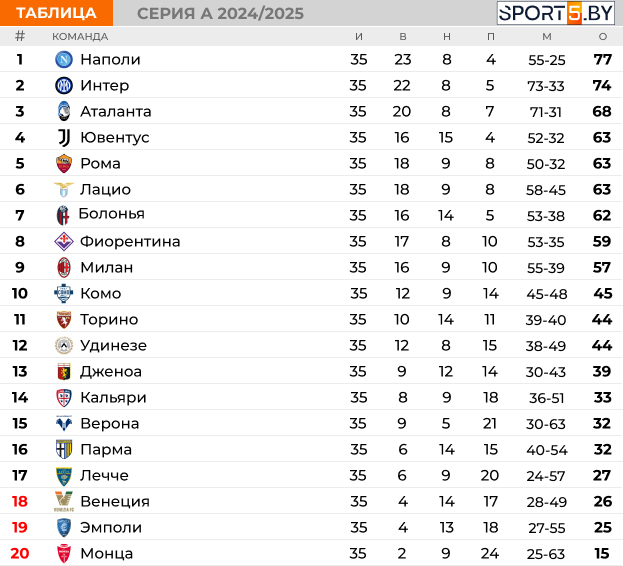Select the Parma shield logo
The image size is (623, 566).
pyautogui.click(x=64, y=449)
